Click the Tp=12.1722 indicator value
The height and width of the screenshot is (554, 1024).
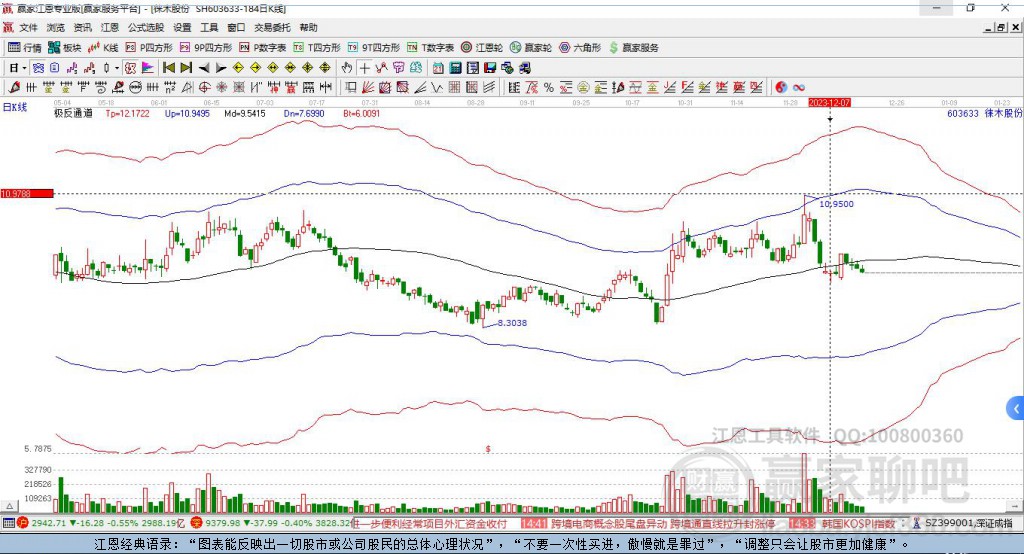pyautogui.click(x=127, y=114)
